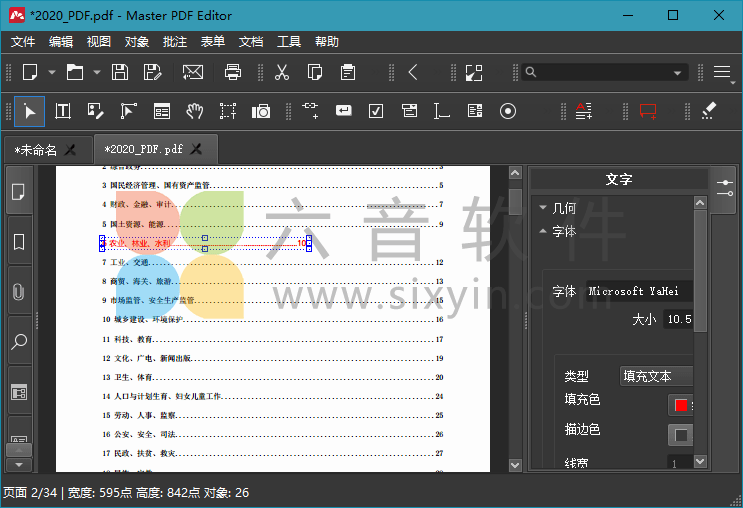Expand the recent files dropdown arrow
The image size is (743, 508).
(97, 73)
